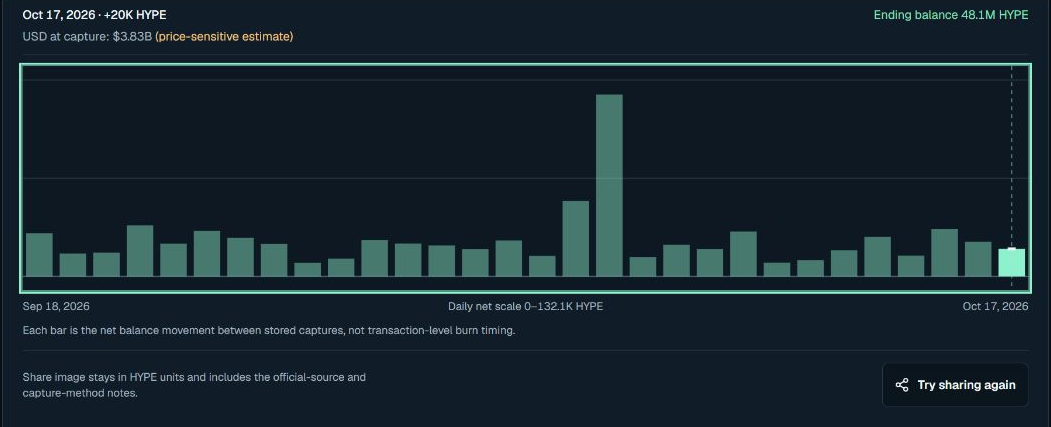Screen dimensions: 1051x427
Task: Click the Daily net scale 0–132.1K HYPE label
Action: point(526,306)
